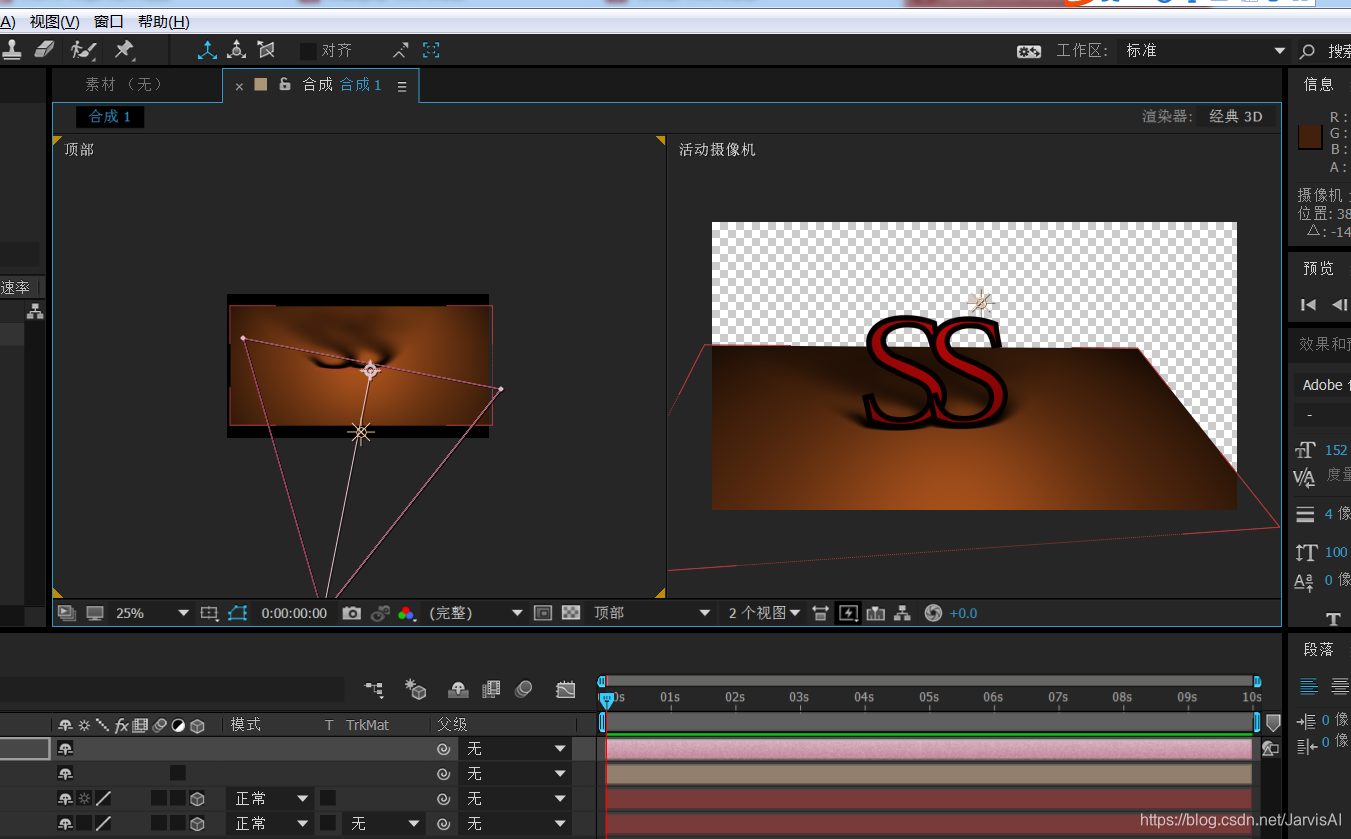Select the 合成 合成1 viewer tab

342,85
